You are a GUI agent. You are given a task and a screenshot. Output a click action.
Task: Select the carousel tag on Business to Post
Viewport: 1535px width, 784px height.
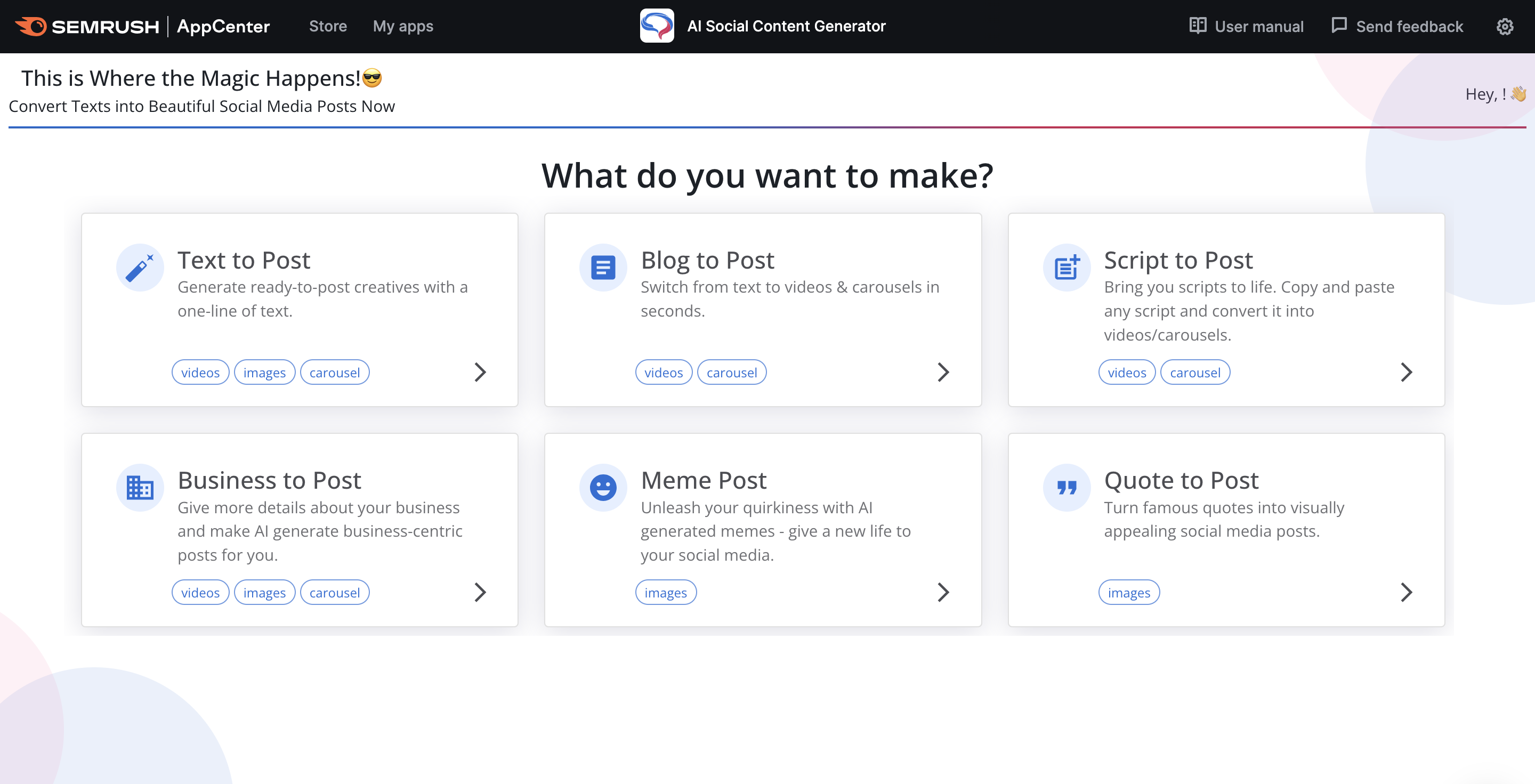(x=334, y=592)
